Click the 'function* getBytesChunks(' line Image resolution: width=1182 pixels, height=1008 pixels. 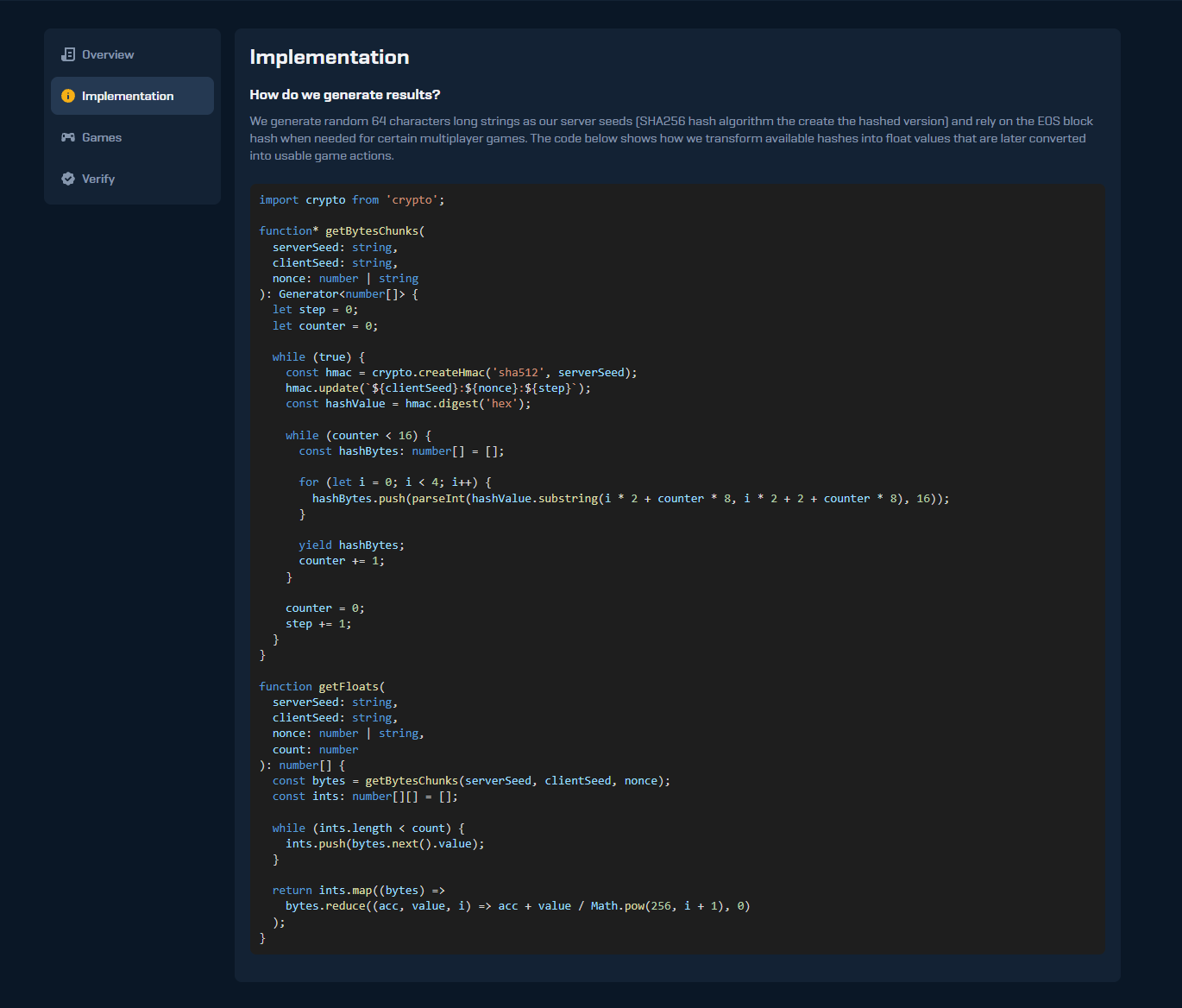[342, 231]
